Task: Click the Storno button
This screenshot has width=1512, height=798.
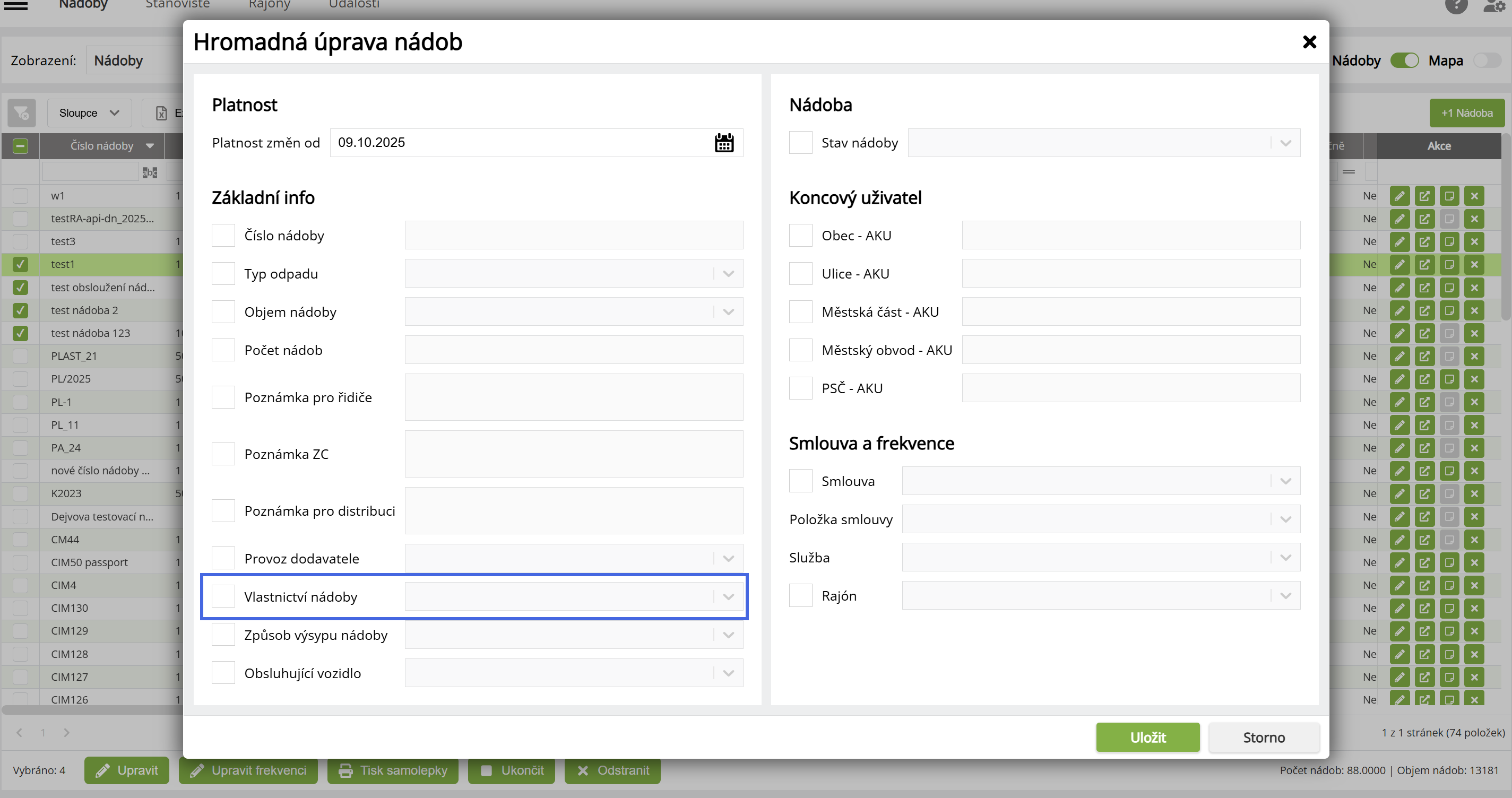Action: tap(1263, 737)
